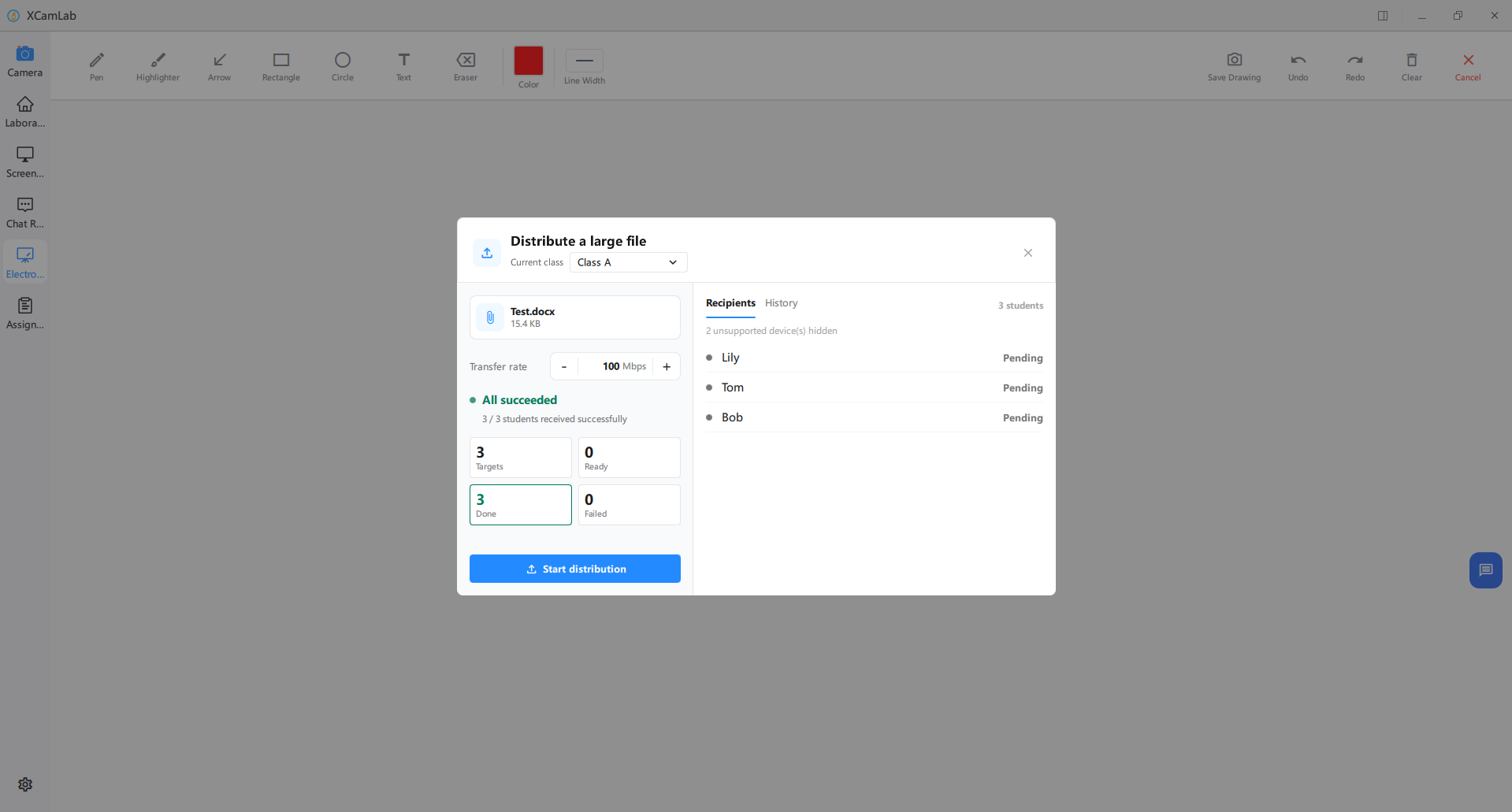Open the floating chat message button

[1485, 570]
